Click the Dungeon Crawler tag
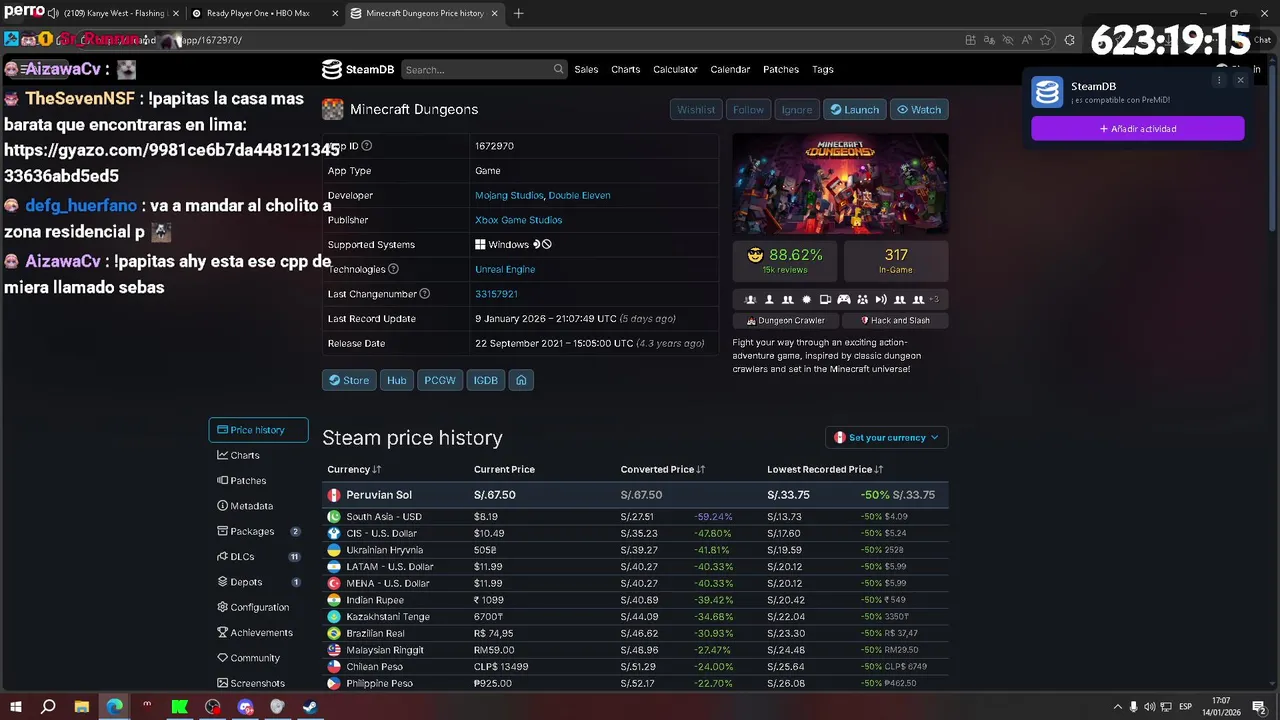This screenshot has width=1280, height=720. [x=786, y=321]
